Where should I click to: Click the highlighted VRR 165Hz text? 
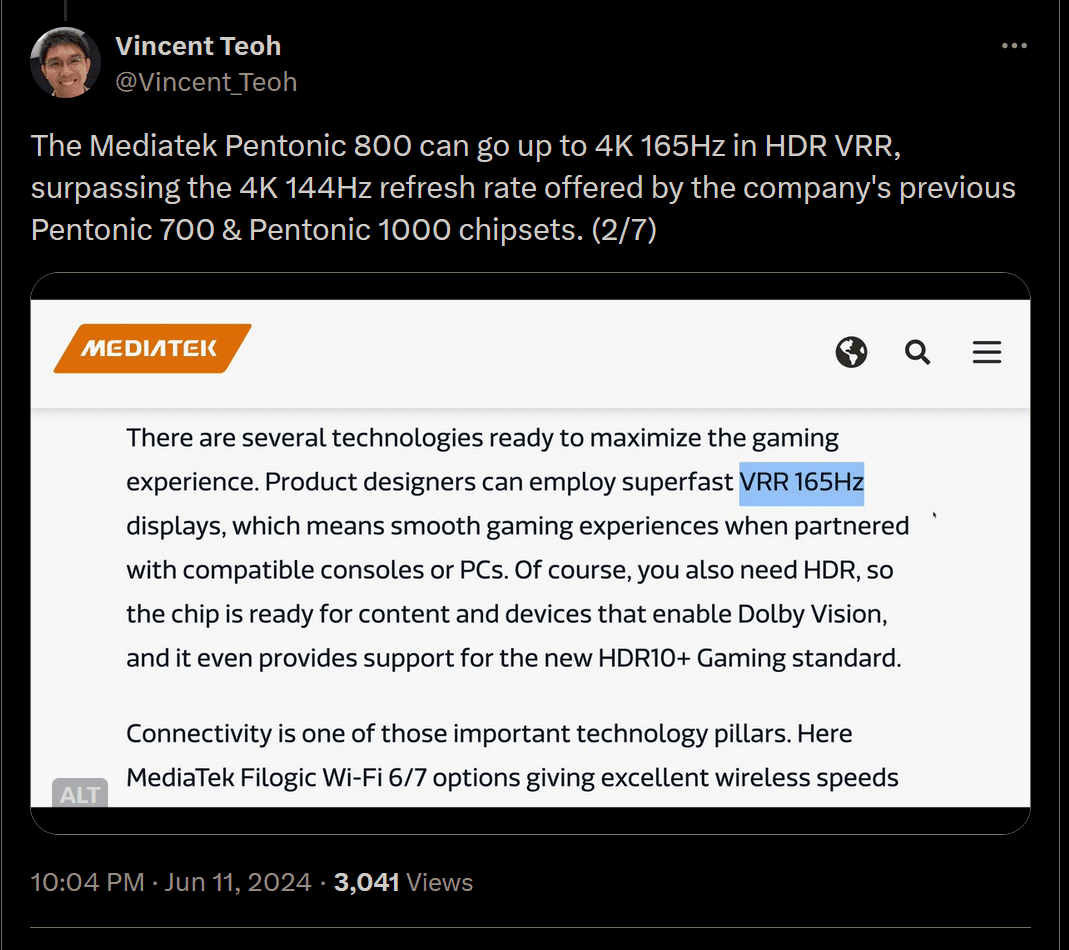coord(802,483)
